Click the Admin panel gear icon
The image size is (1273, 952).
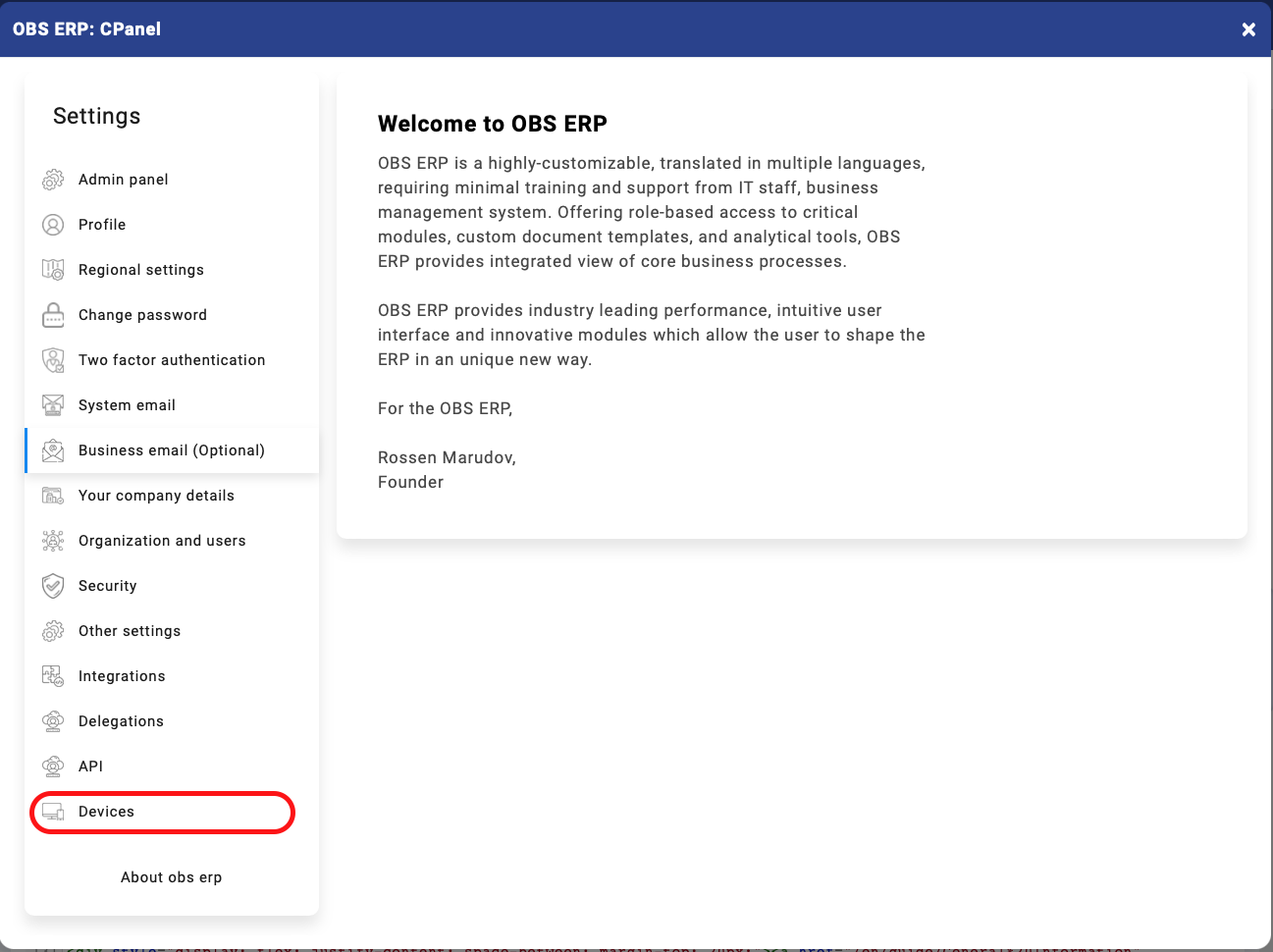(x=53, y=180)
